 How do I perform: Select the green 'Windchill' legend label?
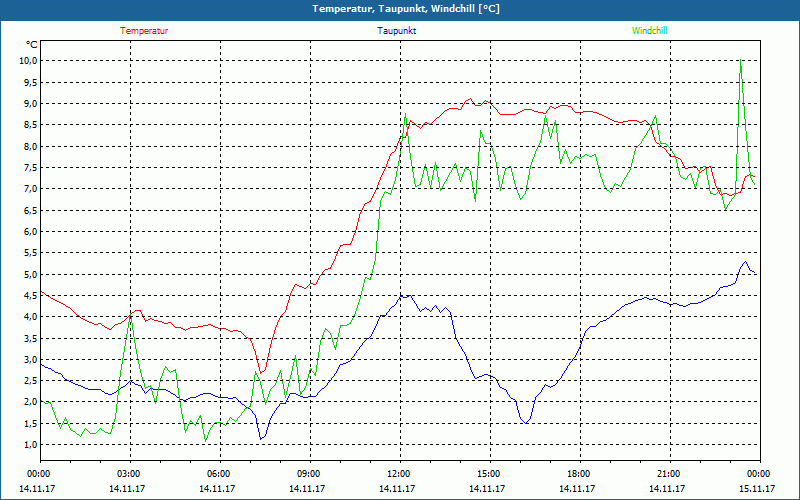tap(649, 31)
